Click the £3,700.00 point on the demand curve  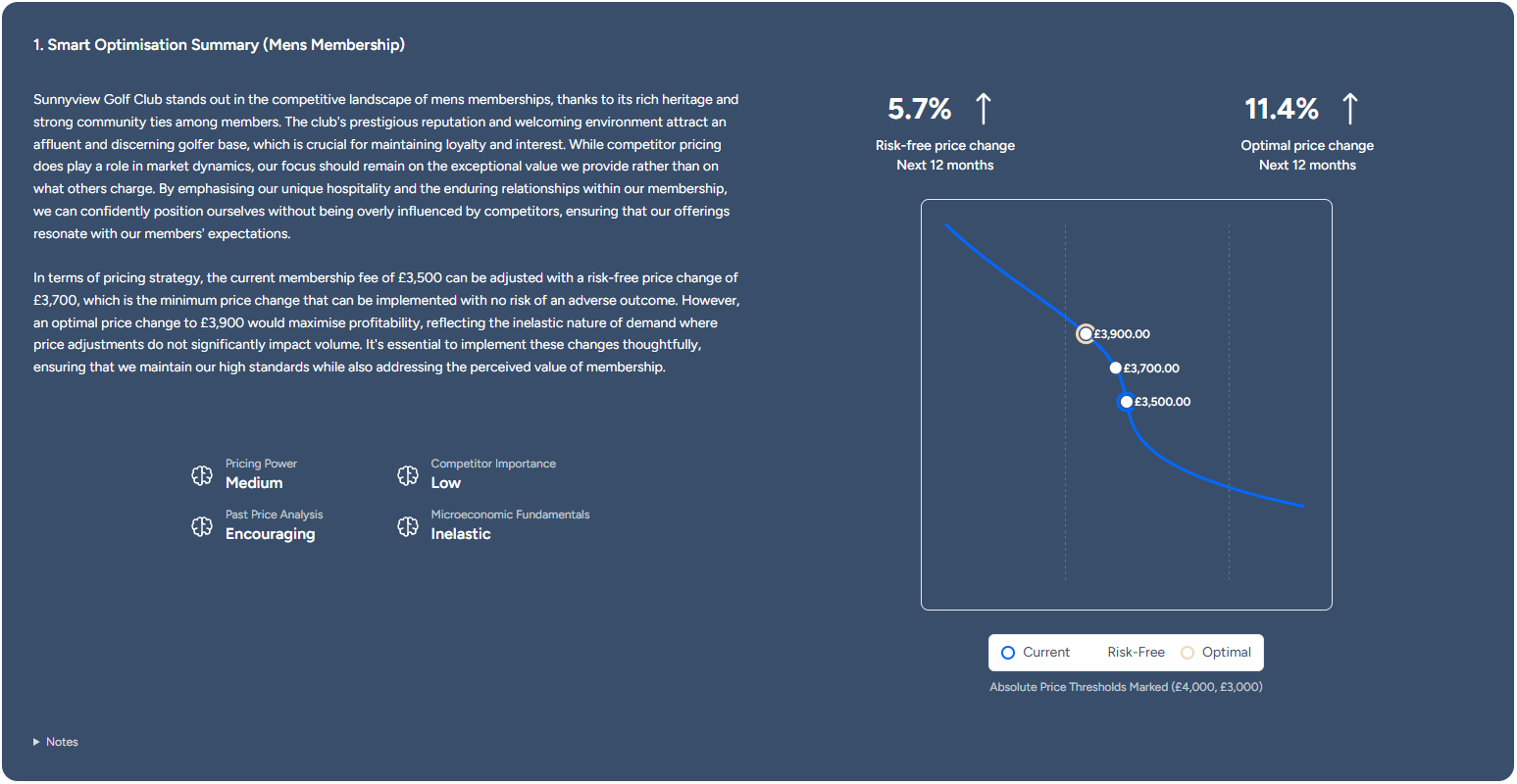point(1115,367)
